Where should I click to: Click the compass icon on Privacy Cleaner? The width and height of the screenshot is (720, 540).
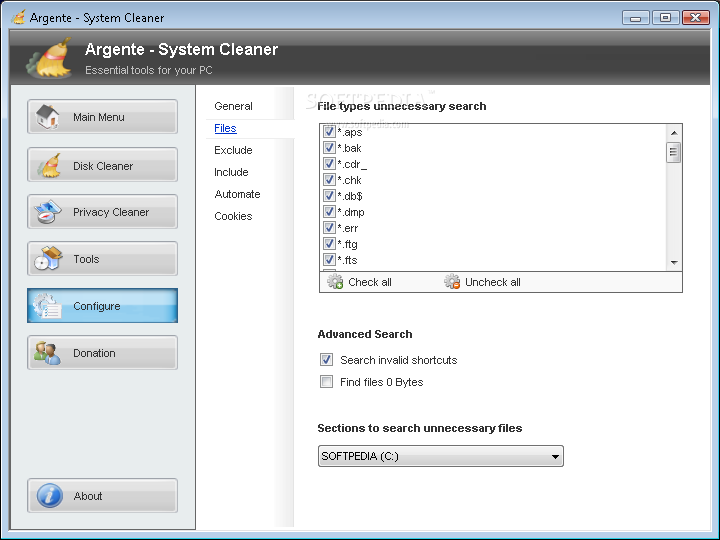click(x=47, y=212)
